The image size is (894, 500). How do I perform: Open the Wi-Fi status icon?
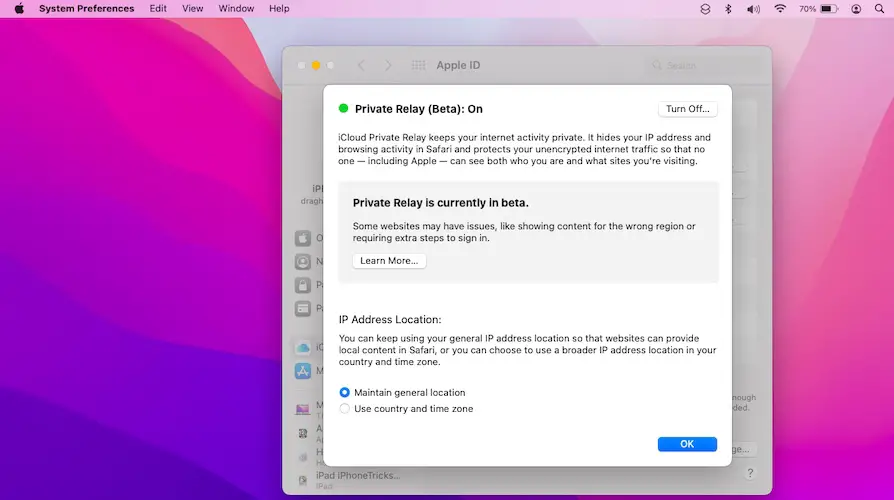tap(780, 9)
